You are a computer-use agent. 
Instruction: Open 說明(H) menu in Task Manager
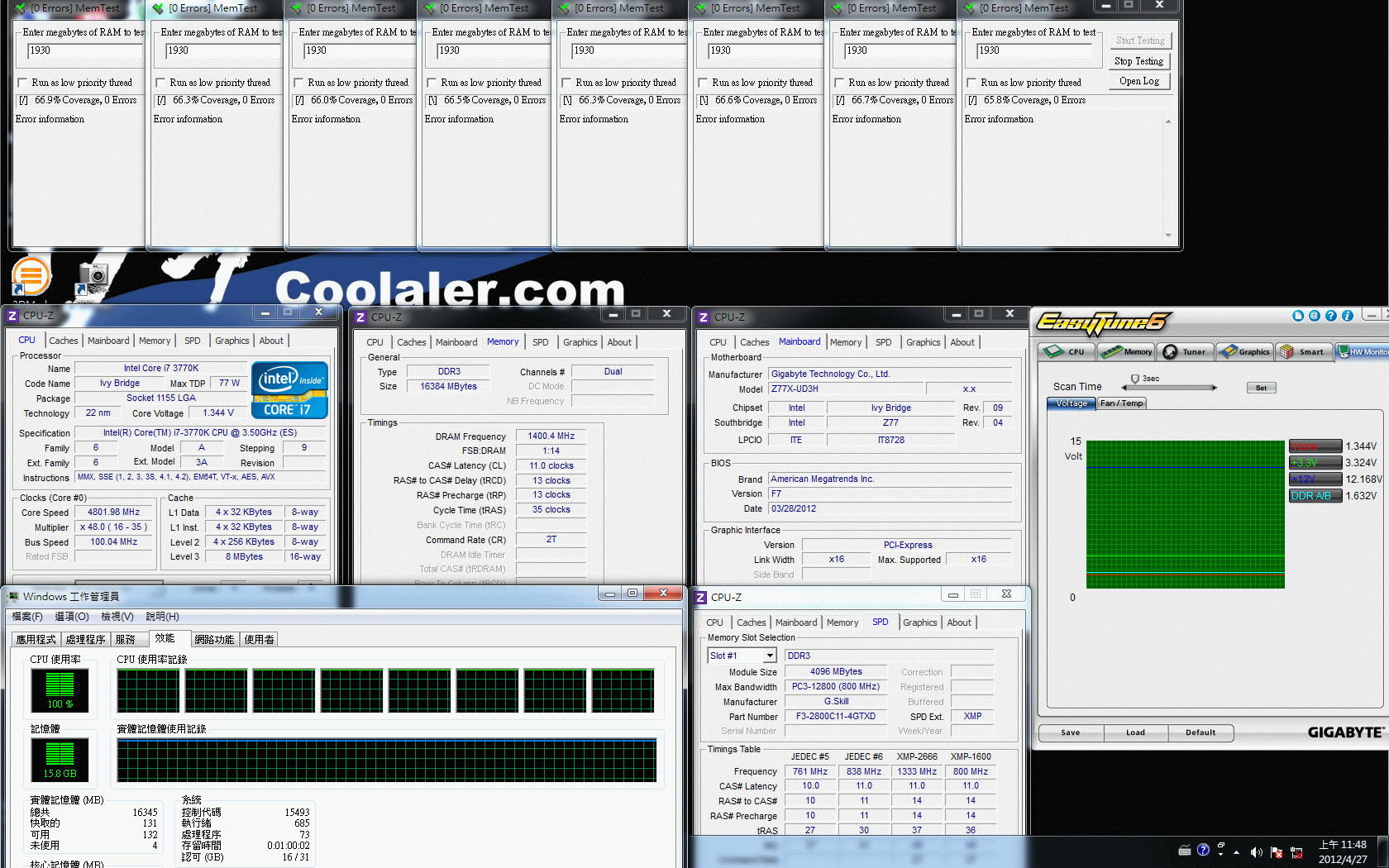coord(163,617)
